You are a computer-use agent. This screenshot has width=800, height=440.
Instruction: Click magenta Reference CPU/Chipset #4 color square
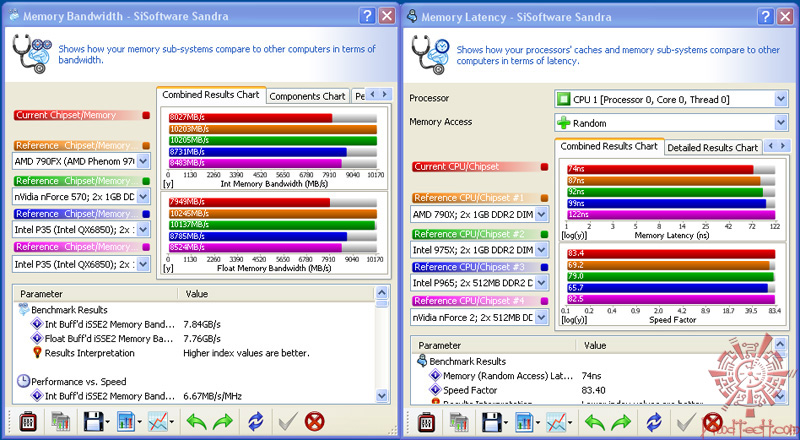544,301
